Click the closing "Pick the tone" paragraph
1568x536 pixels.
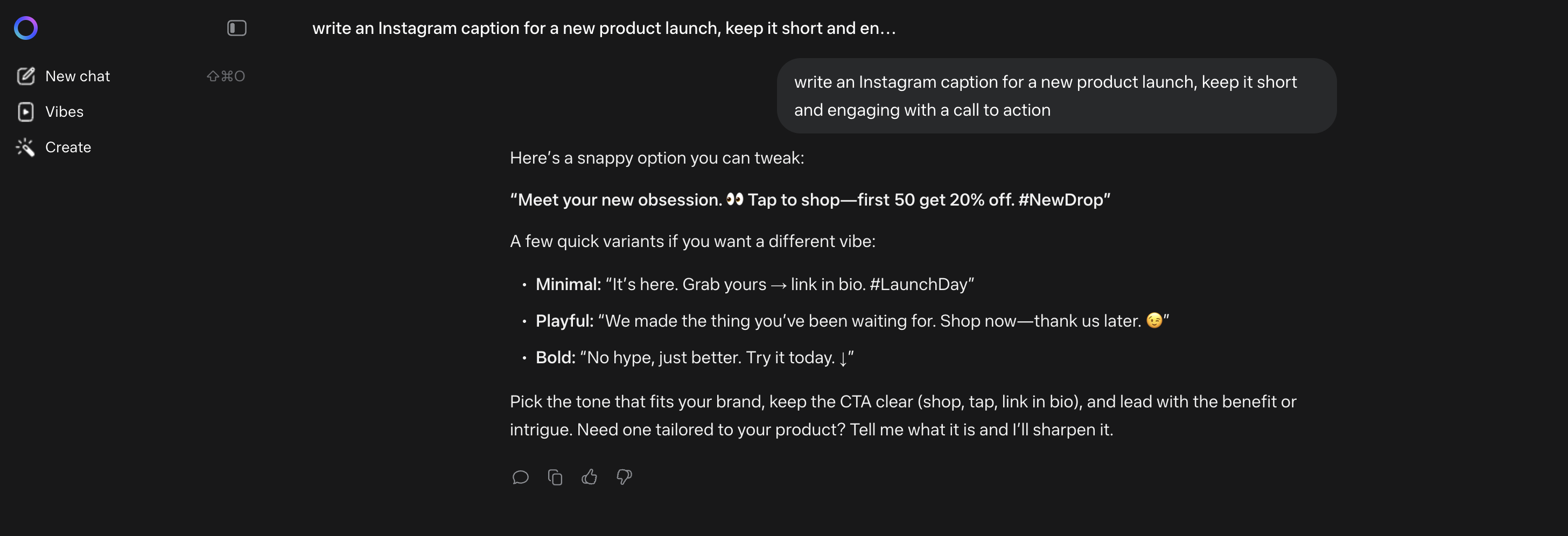[x=902, y=415]
